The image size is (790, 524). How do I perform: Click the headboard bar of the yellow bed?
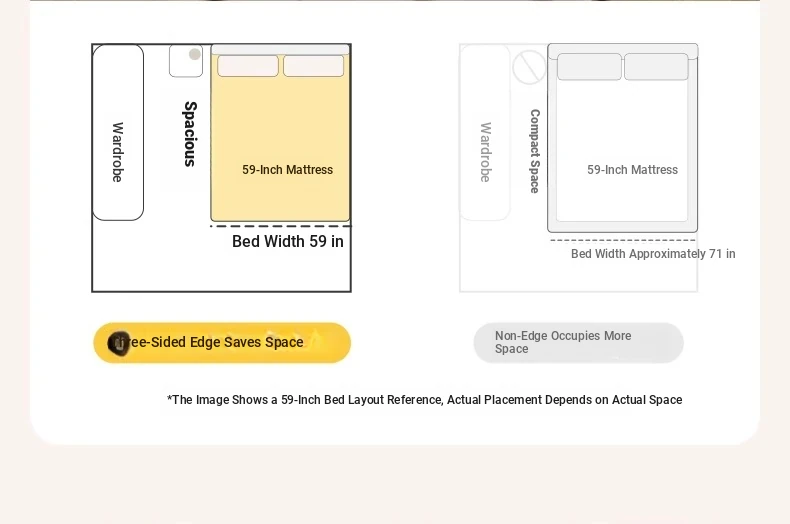[x=280, y=49]
